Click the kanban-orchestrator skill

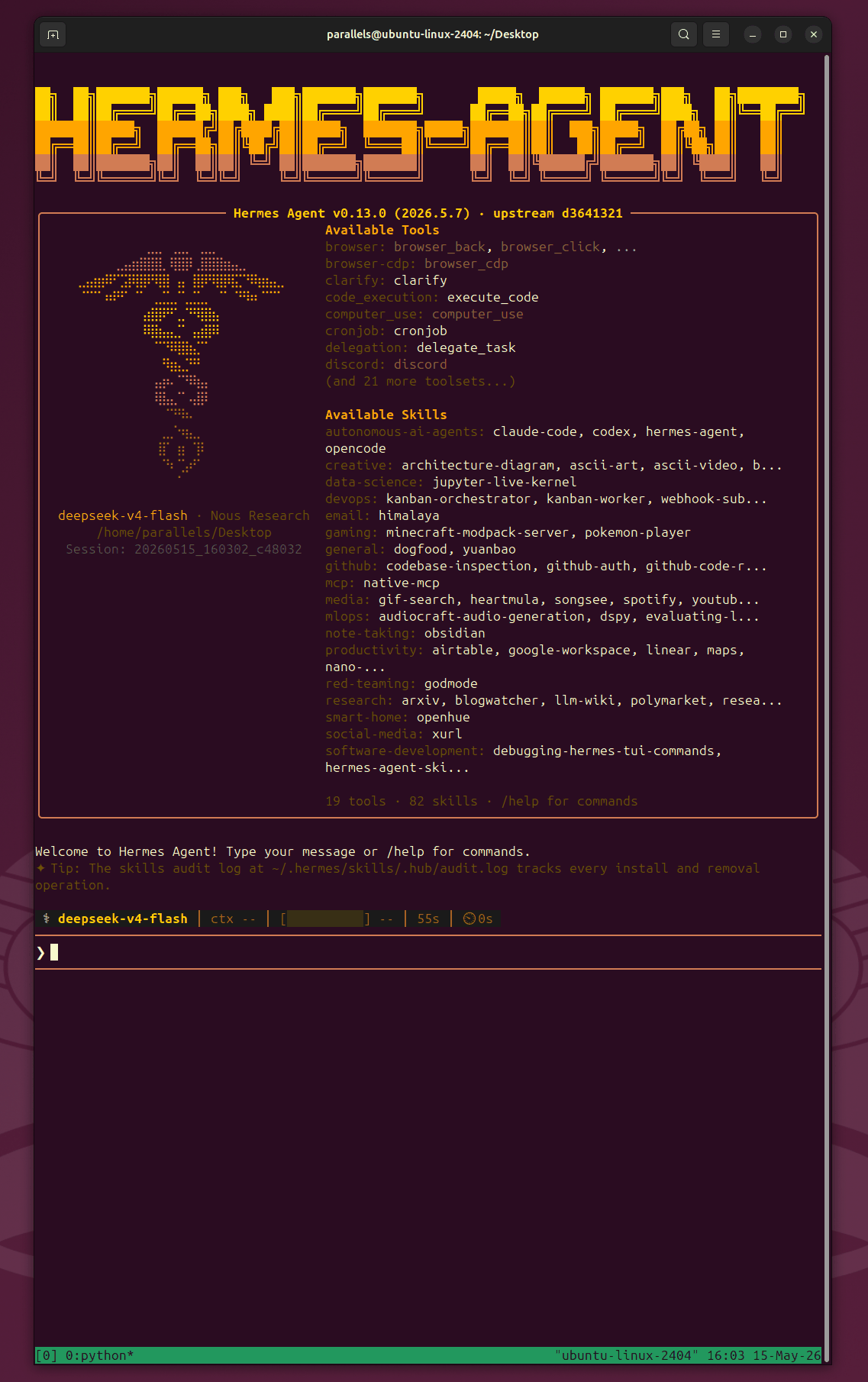(459, 499)
